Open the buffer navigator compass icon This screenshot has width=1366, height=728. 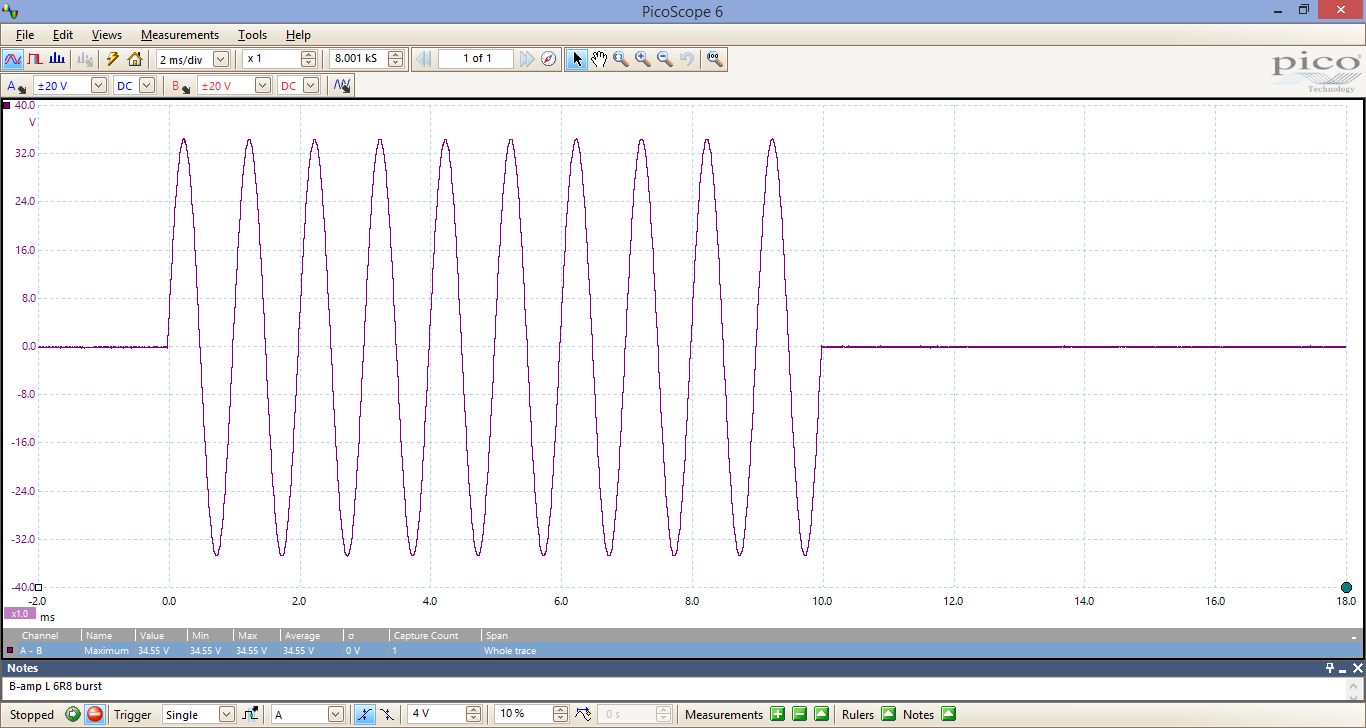pyautogui.click(x=549, y=59)
